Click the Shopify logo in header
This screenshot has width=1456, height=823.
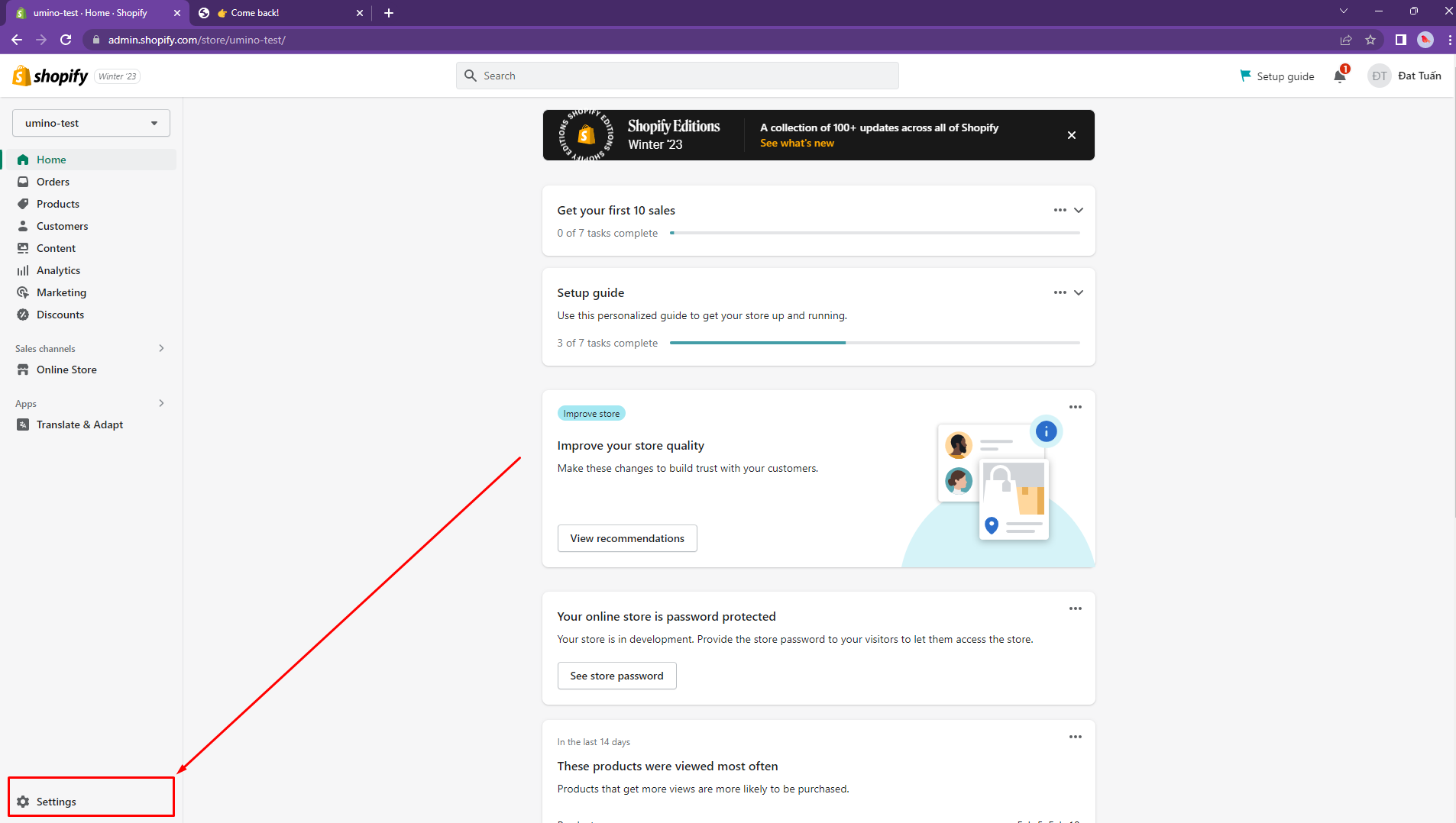click(50, 76)
